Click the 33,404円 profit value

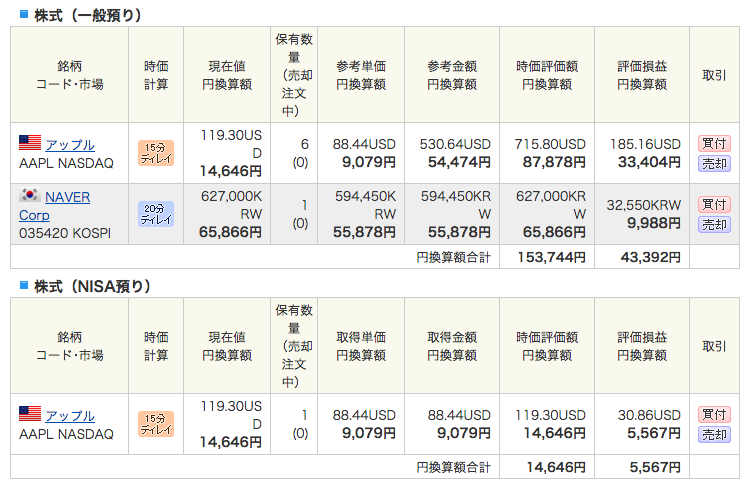tap(649, 162)
